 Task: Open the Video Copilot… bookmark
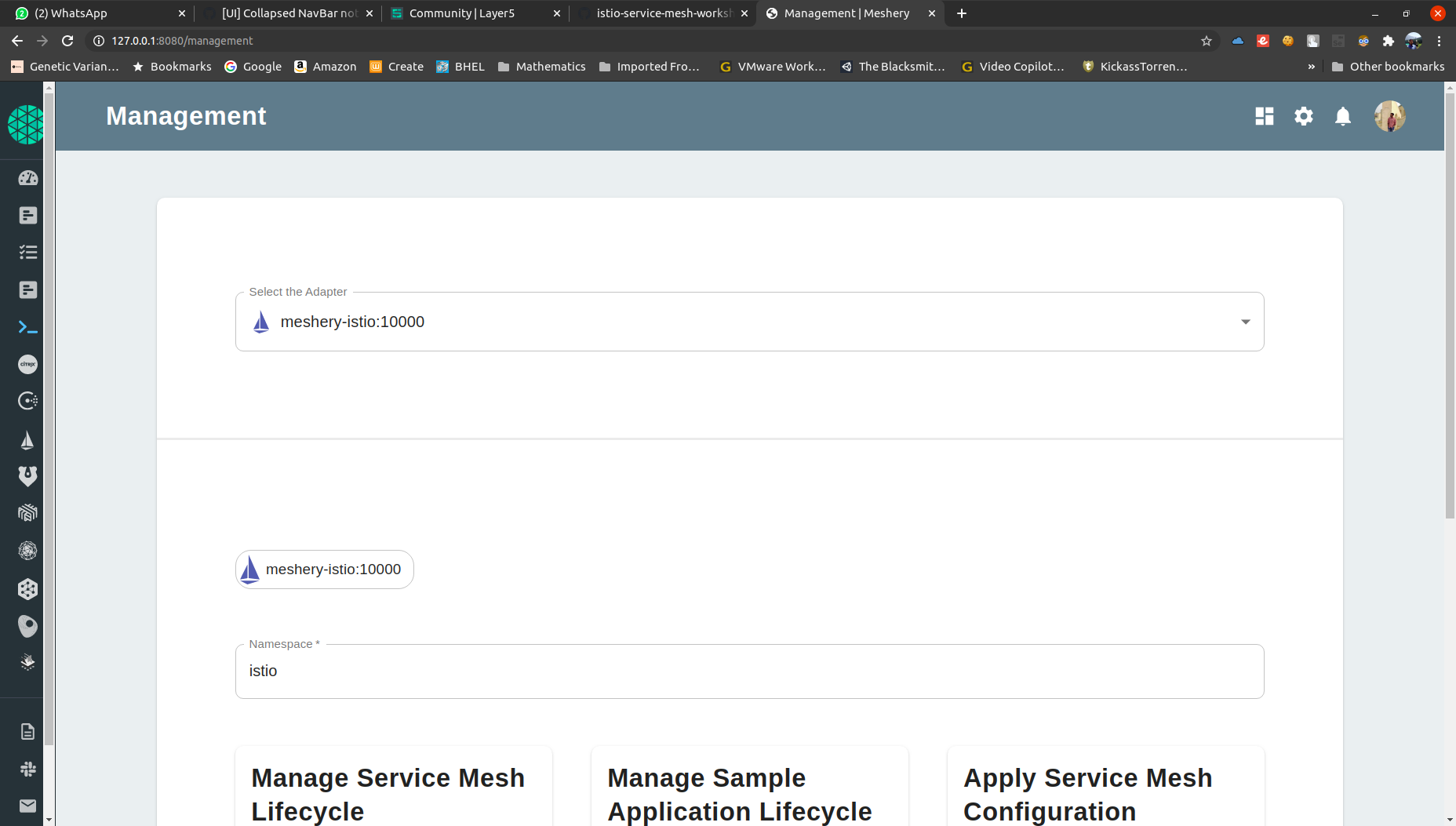(1013, 67)
